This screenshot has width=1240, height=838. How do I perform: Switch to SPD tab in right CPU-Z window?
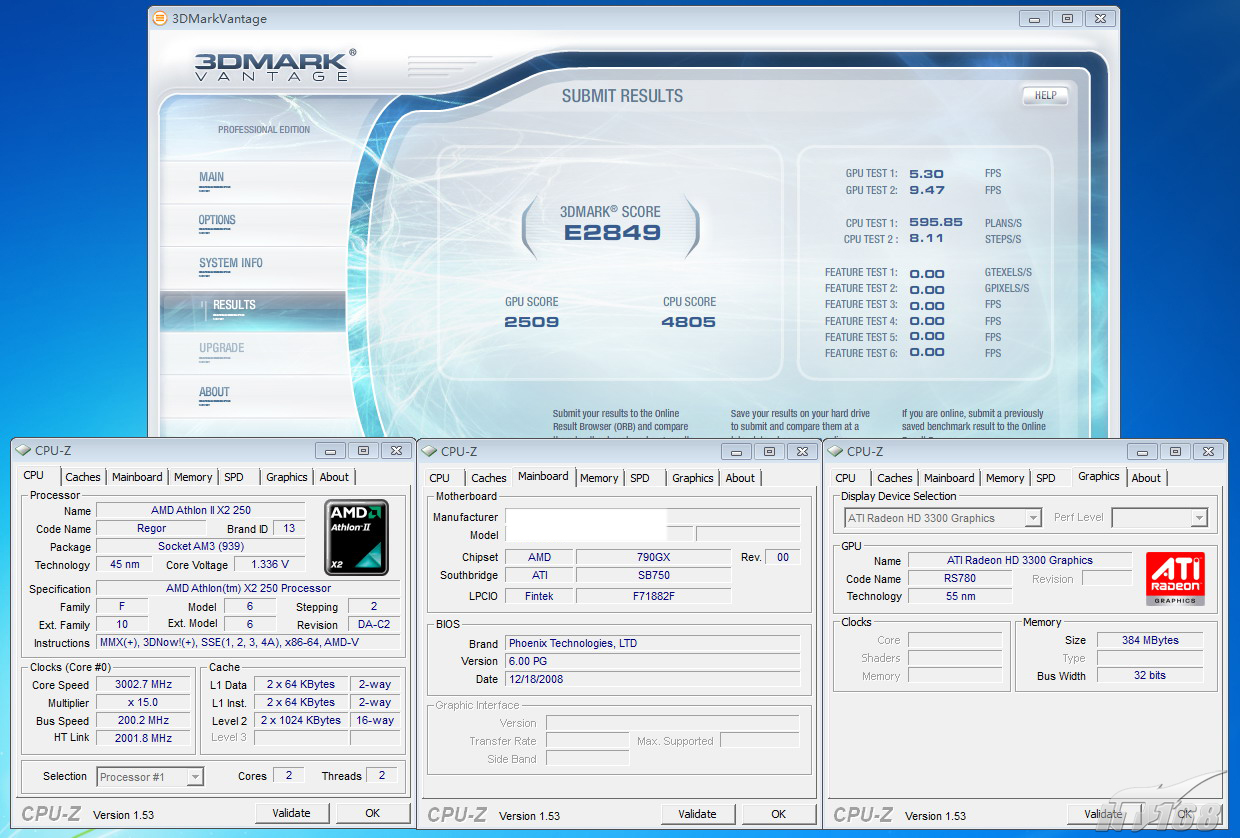pos(1046,478)
